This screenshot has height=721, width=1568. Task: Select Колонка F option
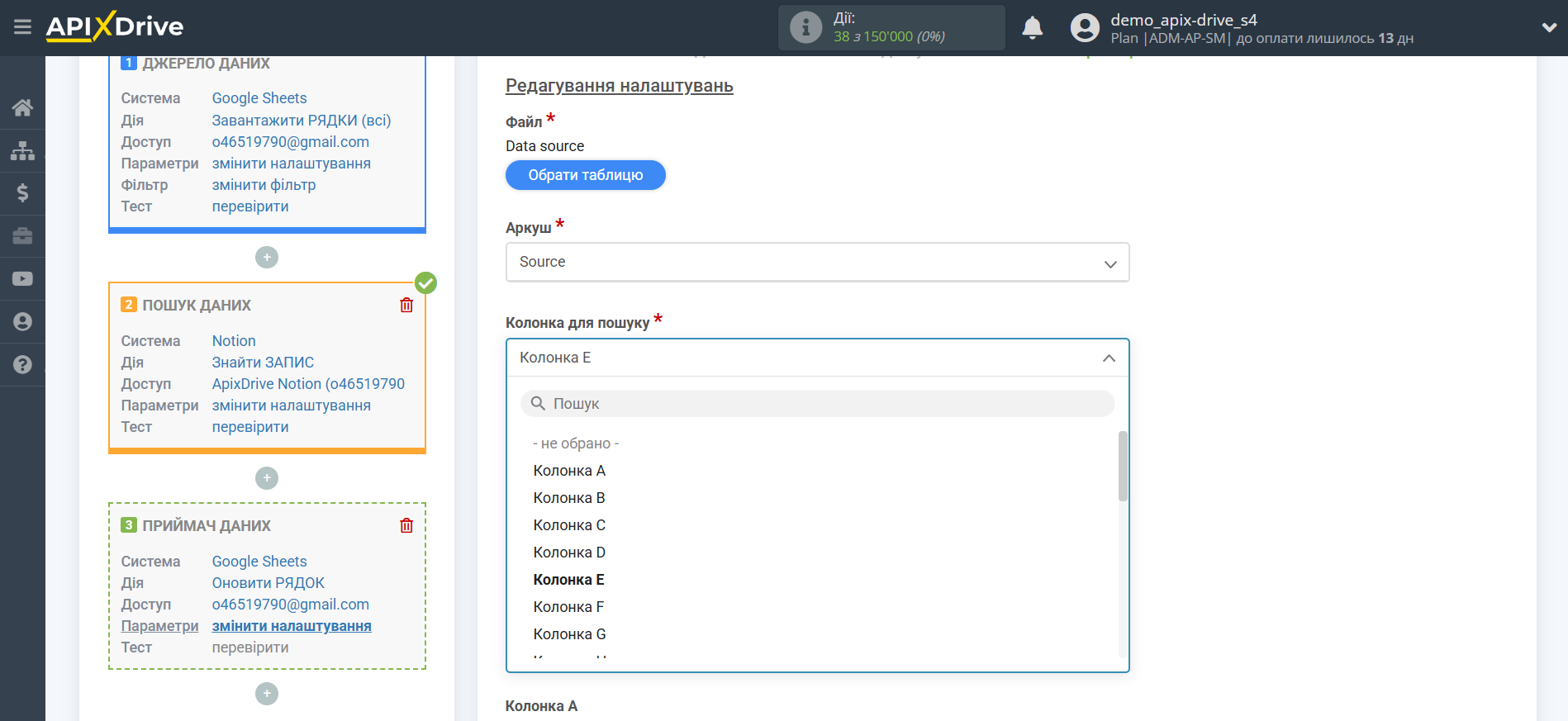[x=568, y=607]
